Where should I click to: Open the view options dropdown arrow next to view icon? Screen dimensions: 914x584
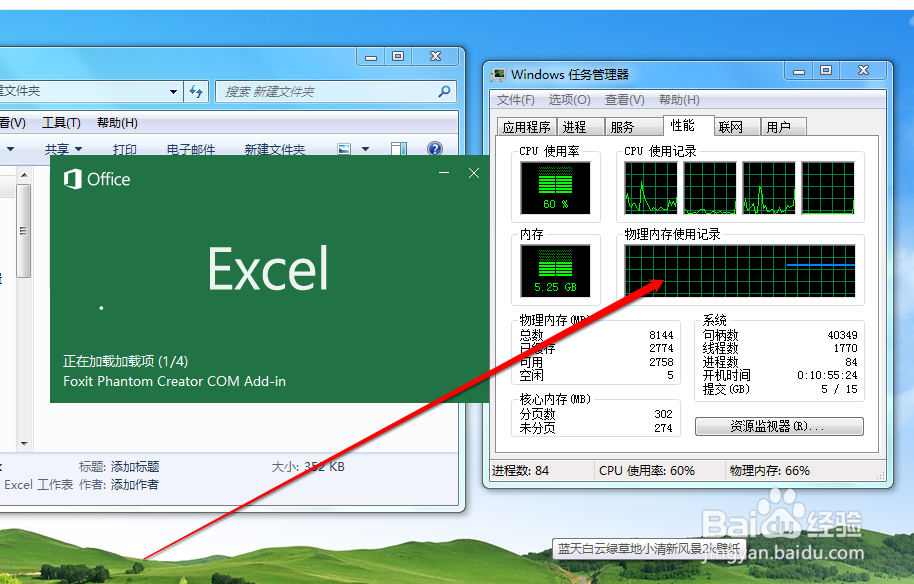click(365, 149)
